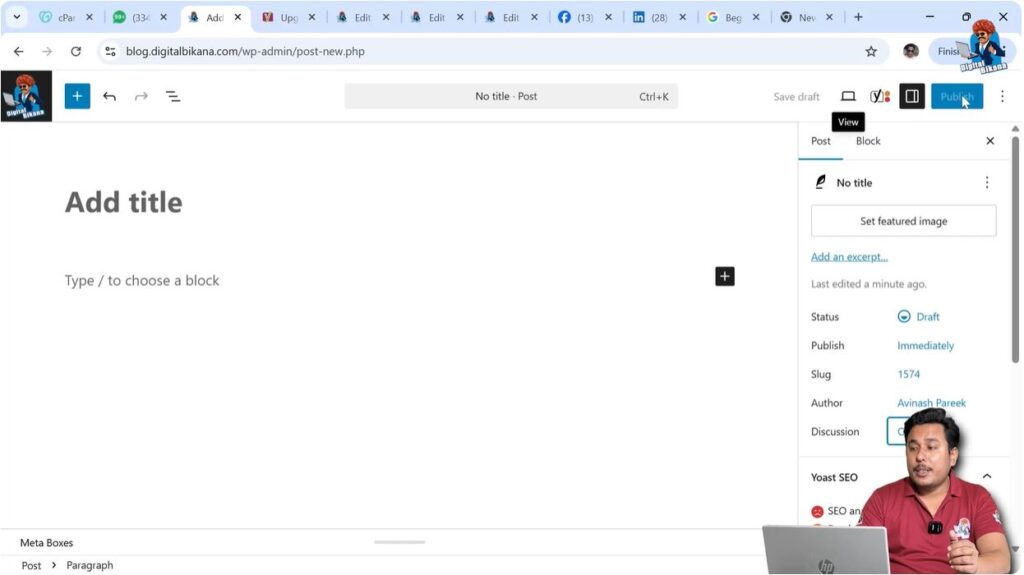
Task: Go back in browser
Action: coord(18,51)
